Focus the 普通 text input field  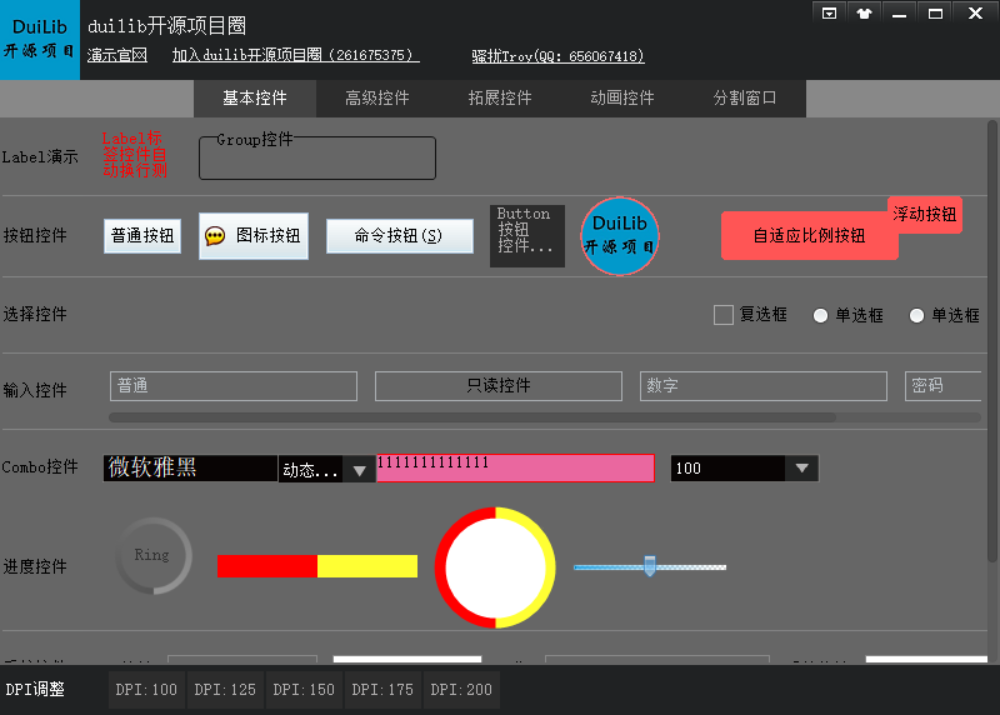tap(233, 386)
